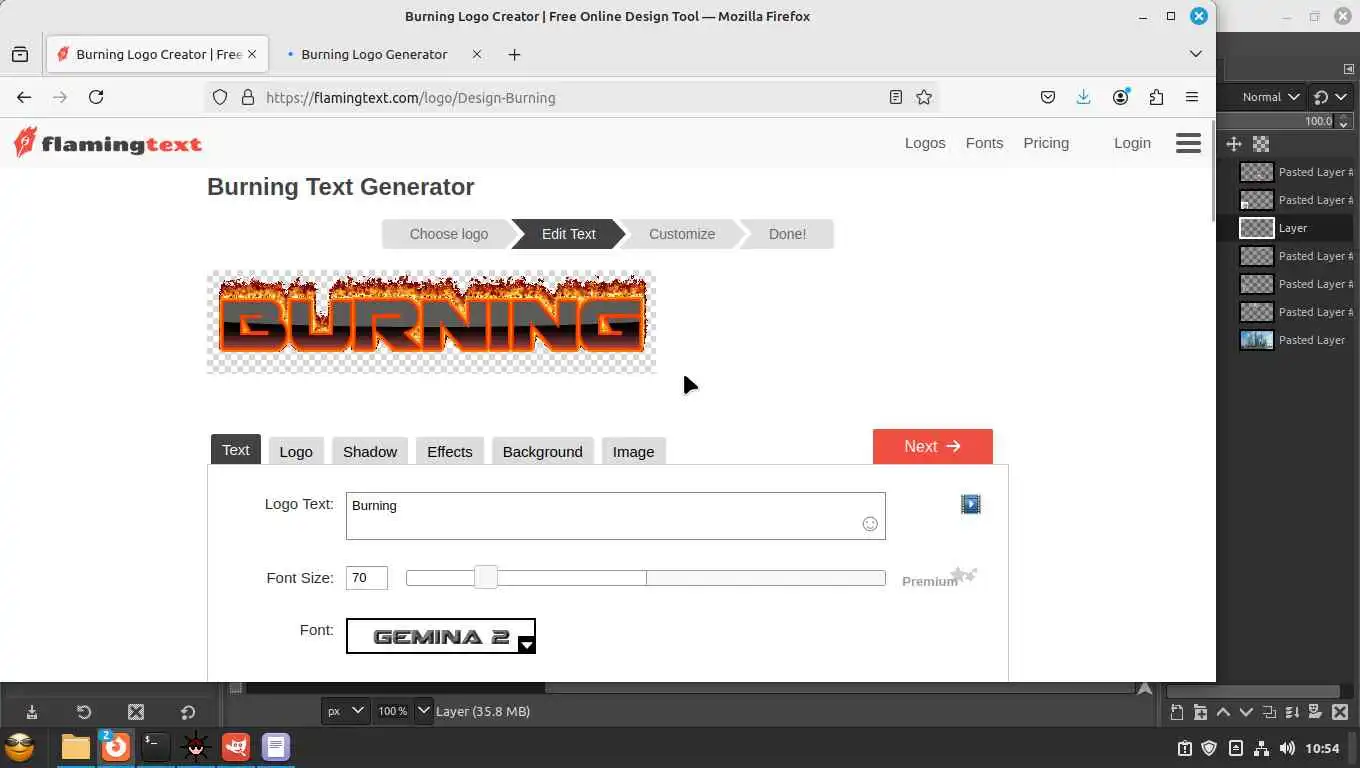Raise layer with up arrow in GIMP
This screenshot has height=768, width=1360.
pyautogui.click(x=1223, y=712)
